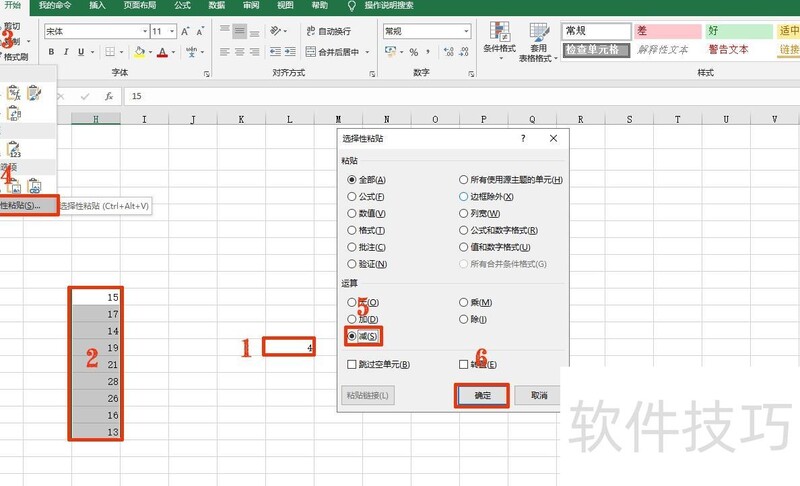Viewport: 800px width, 486px height.
Task: Open 套用表格格式 table styles
Action: pyautogui.click(x=538, y=43)
